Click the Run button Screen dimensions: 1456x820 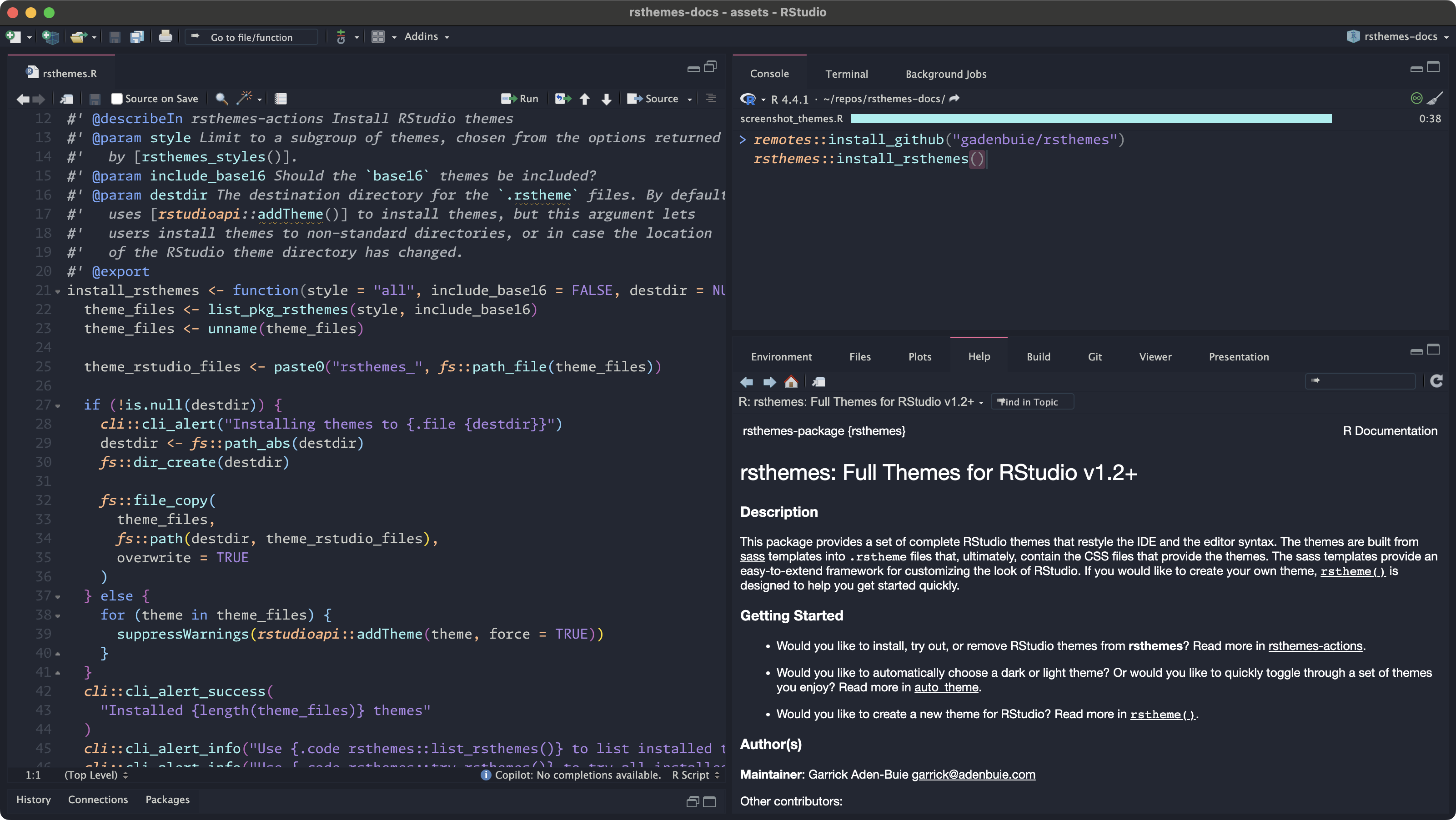(x=520, y=99)
